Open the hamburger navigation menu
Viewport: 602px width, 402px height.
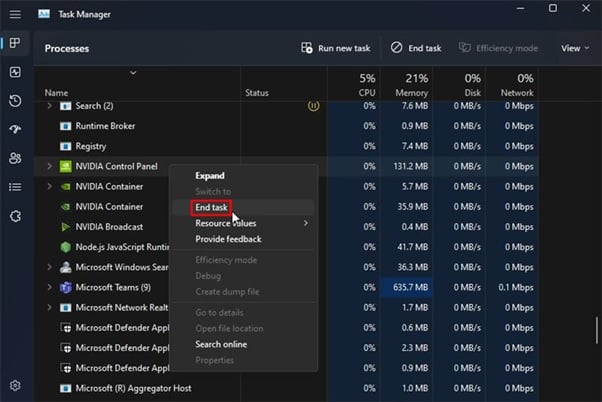(15, 13)
